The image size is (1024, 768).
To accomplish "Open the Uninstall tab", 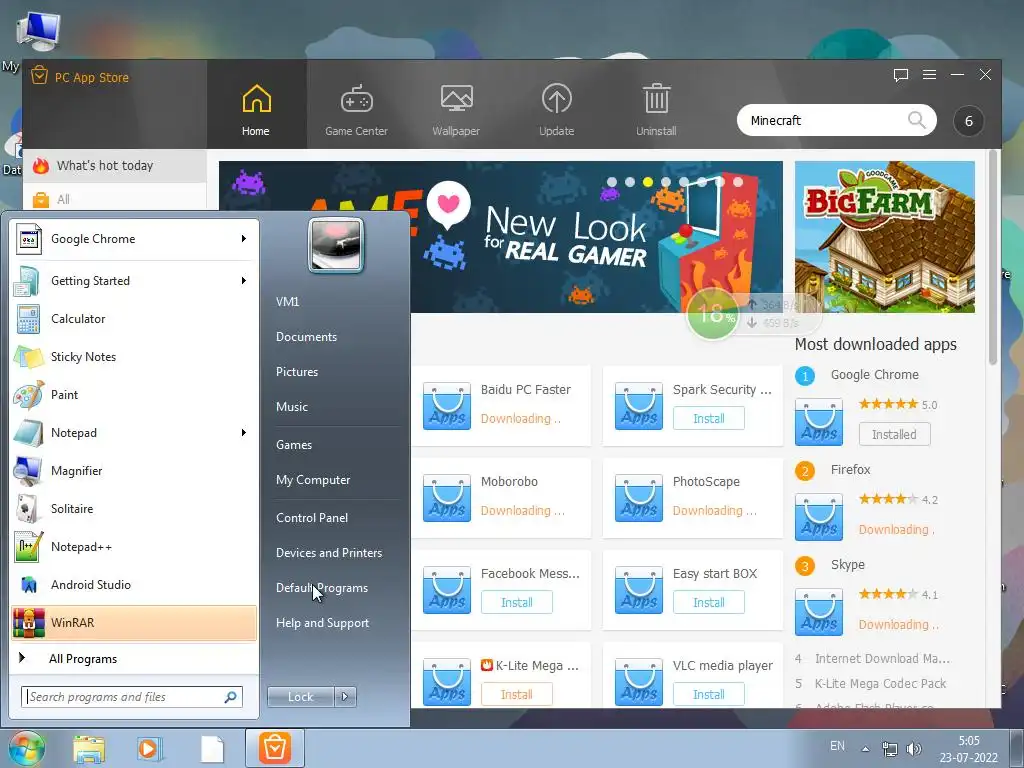I will point(656,110).
